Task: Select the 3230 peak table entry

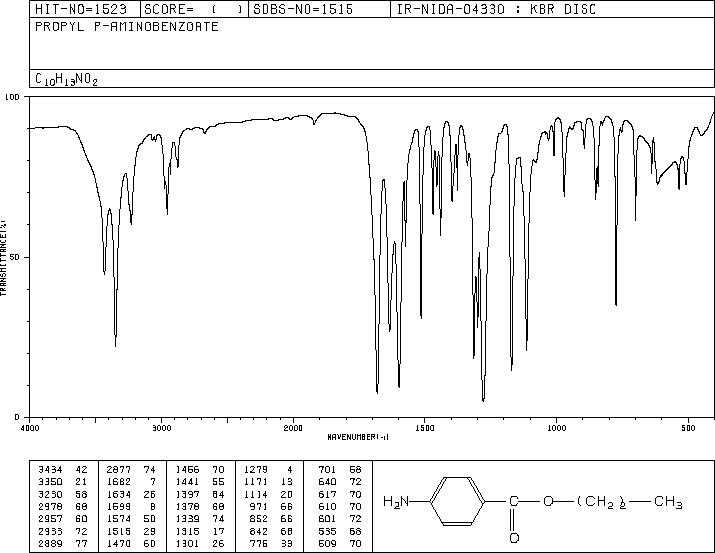Action: (62, 495)
